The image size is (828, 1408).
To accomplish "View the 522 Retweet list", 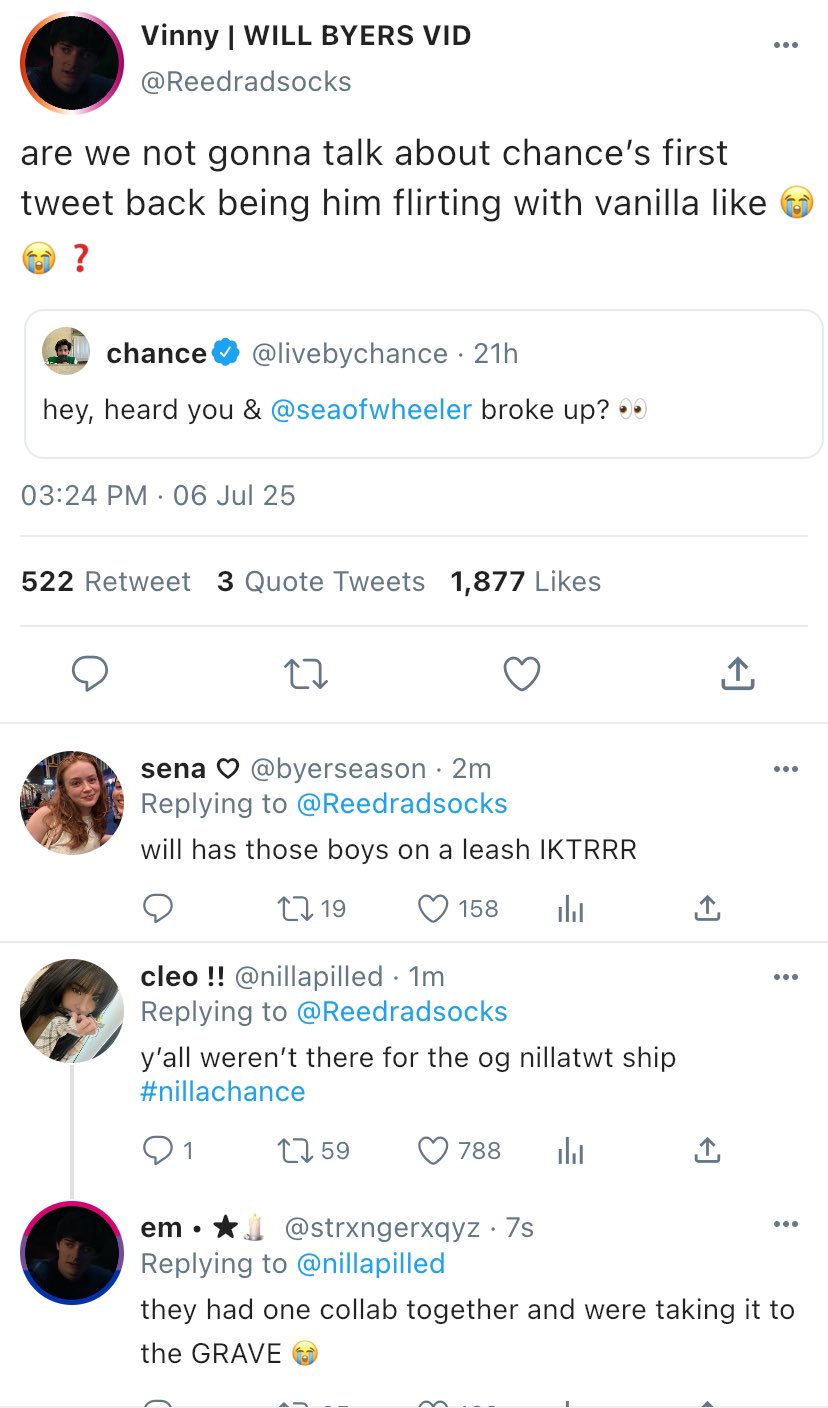I will coord(106,582).
